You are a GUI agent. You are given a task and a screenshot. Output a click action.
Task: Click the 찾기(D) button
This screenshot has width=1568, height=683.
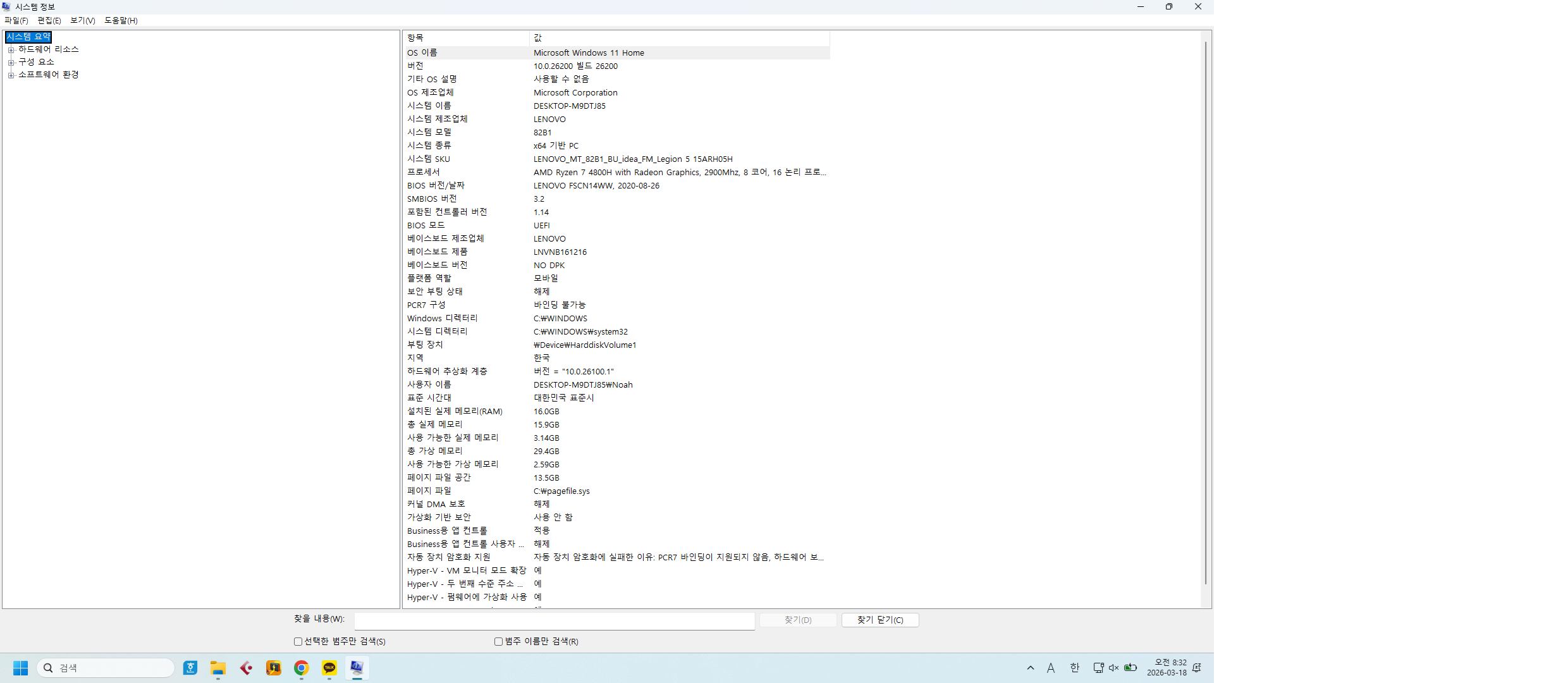click(x=798, y=620)
